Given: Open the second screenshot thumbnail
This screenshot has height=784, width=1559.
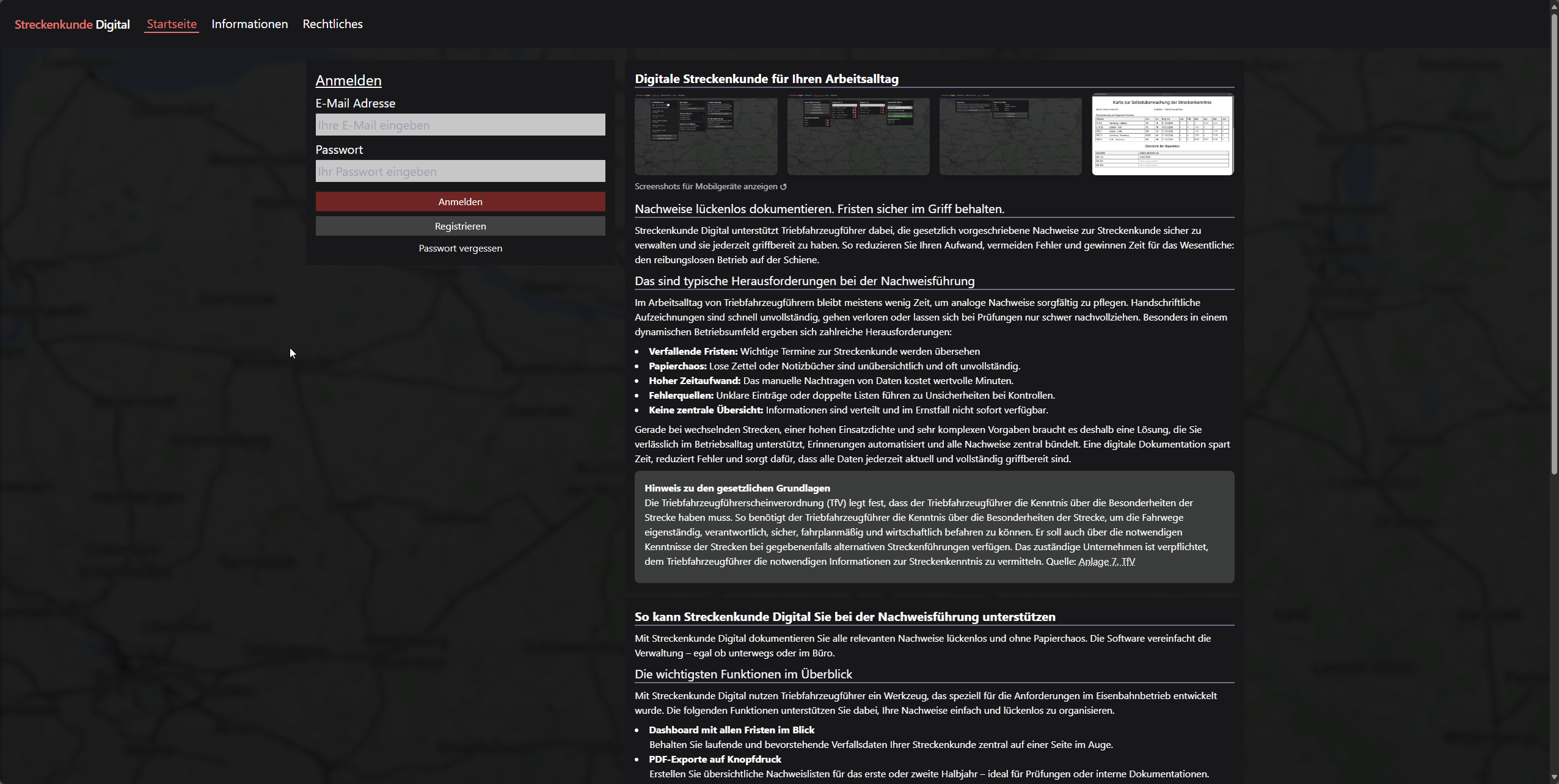Looking at the screenshot, I should click(x=858, y=136).
